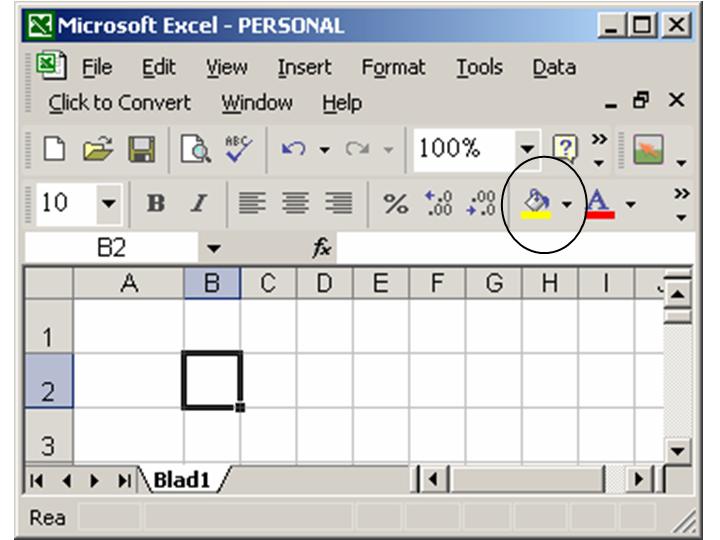This screenshot has width=720, height=540.
Task: Select column A header
Action: pos(129,283)
